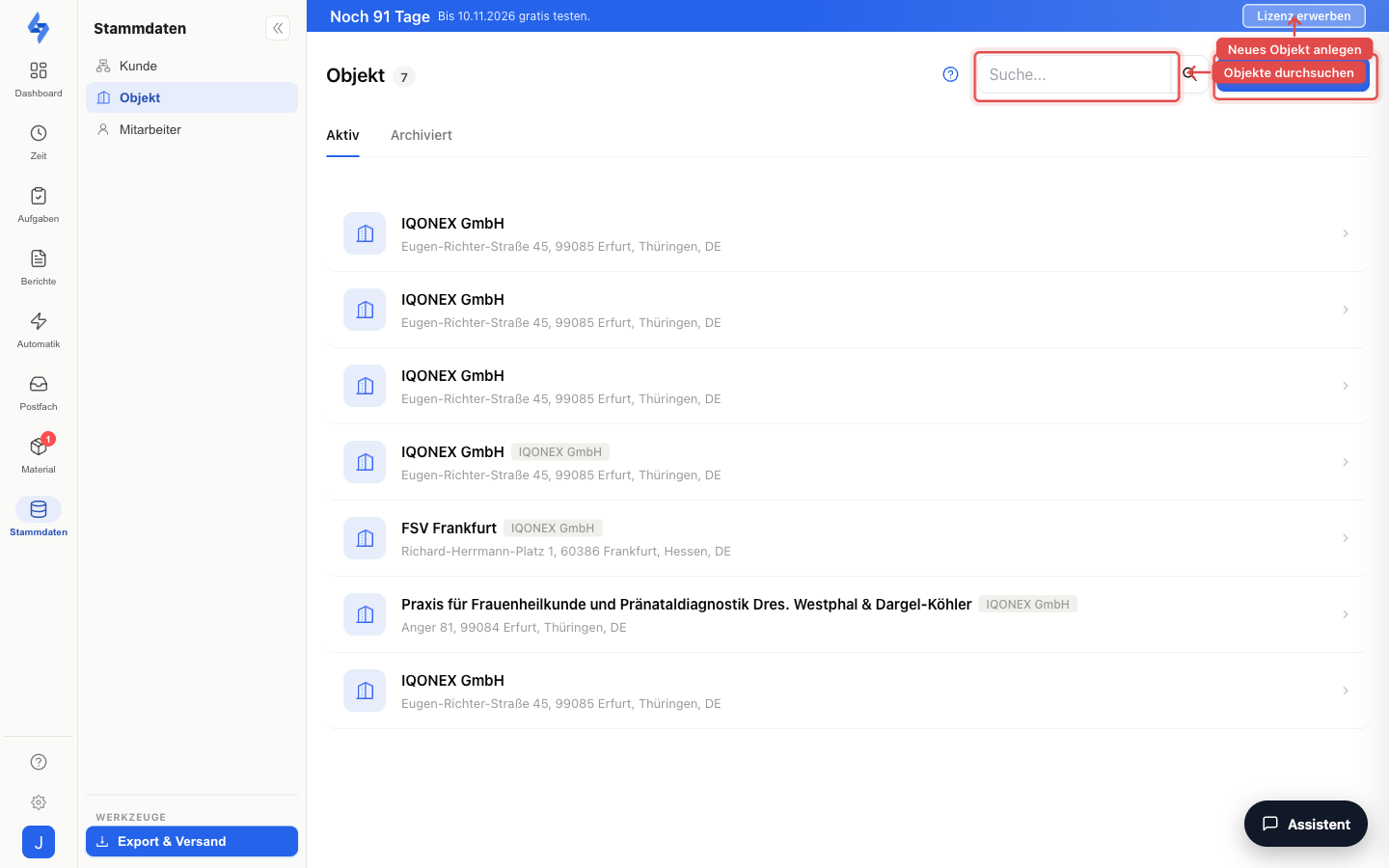The width and height of the screenshot is (1389, 868).
Task: Open the user avatar J menu
Action: [39, 842]
